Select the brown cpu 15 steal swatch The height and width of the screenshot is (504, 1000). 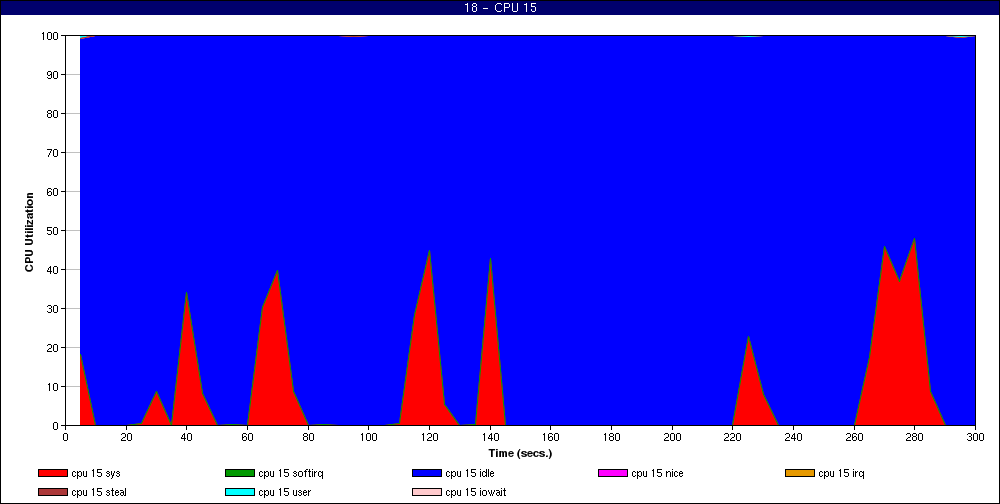53,492
